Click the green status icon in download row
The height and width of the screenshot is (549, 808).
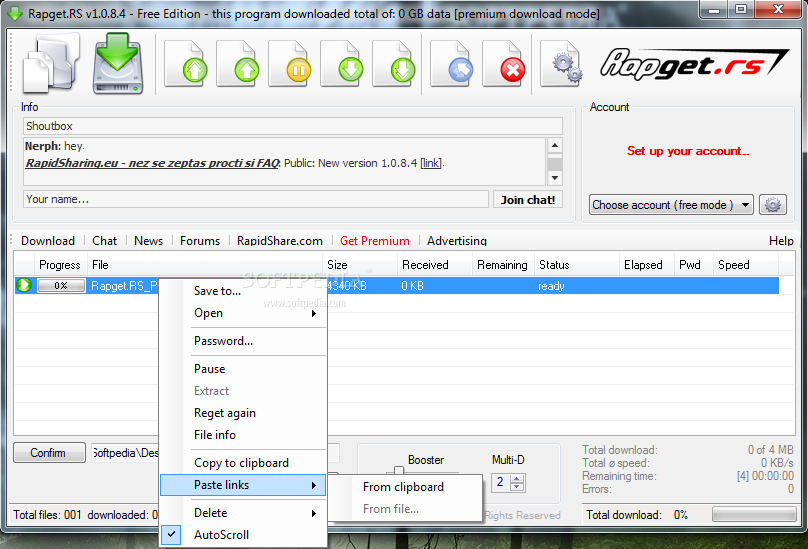pyautogui.click(x=24, y=285)
